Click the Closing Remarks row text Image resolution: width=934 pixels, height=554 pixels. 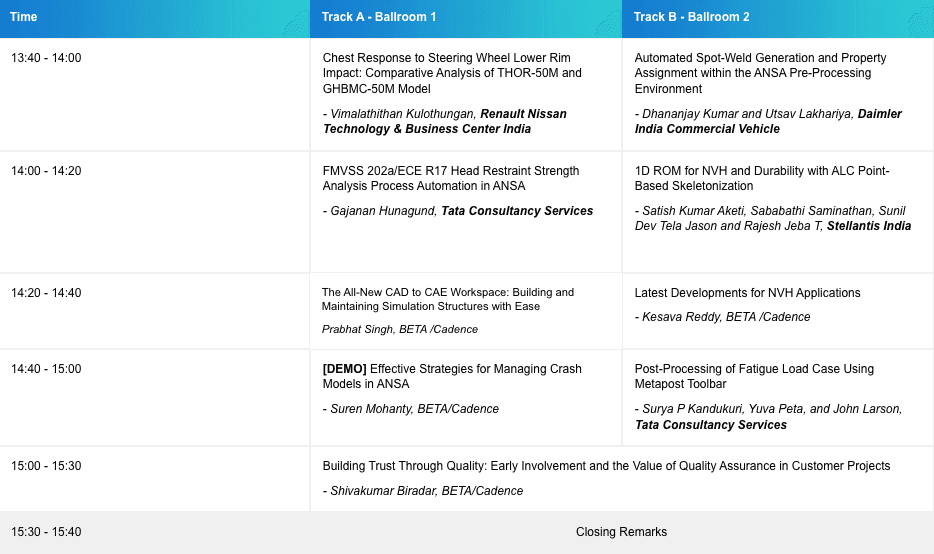point(621,532)
